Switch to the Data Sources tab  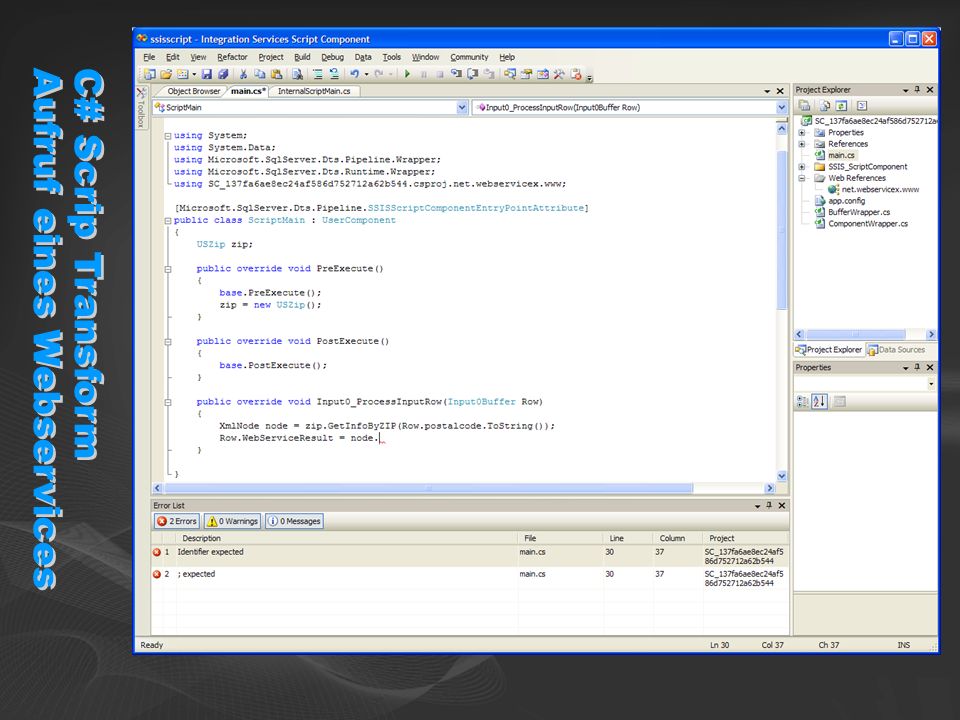896,350
